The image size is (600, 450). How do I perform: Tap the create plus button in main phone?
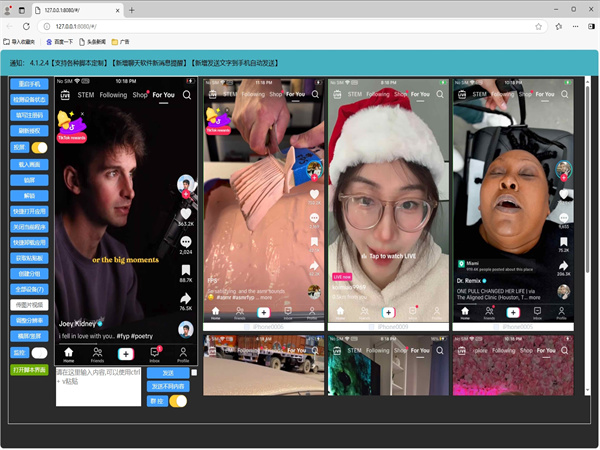pos(126,353)
